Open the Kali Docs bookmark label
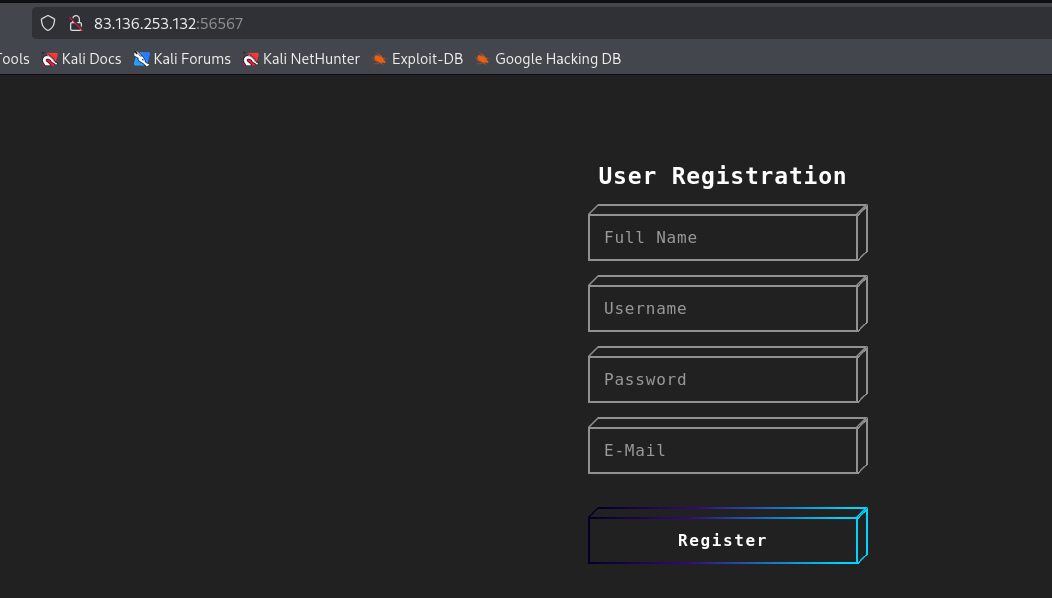1052x598 pixels. point(91,59)
